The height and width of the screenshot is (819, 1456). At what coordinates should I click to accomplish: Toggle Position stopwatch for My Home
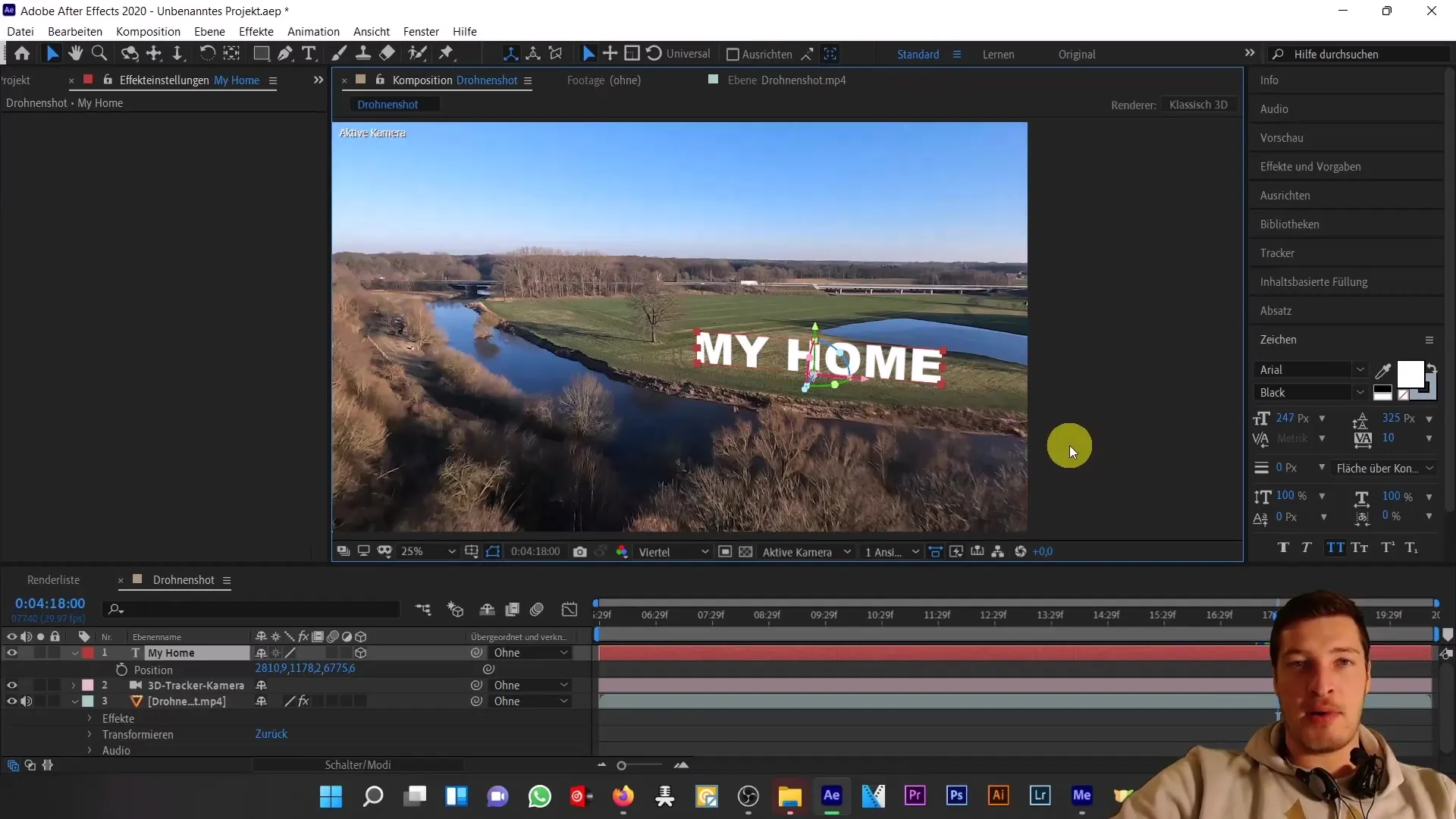(x=121, y=670)
